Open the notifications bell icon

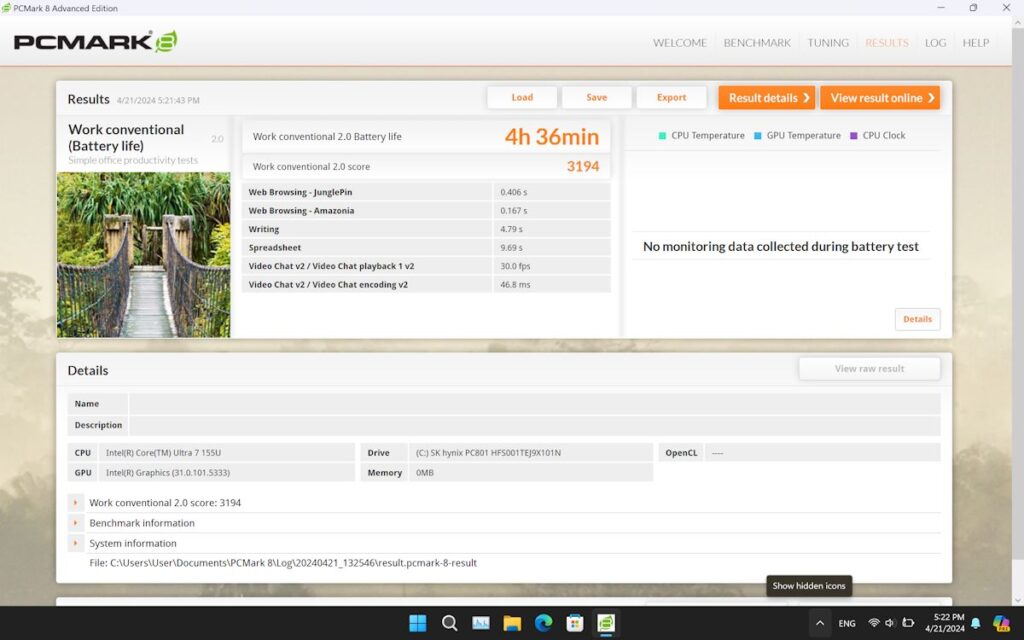tap(976, 624)
